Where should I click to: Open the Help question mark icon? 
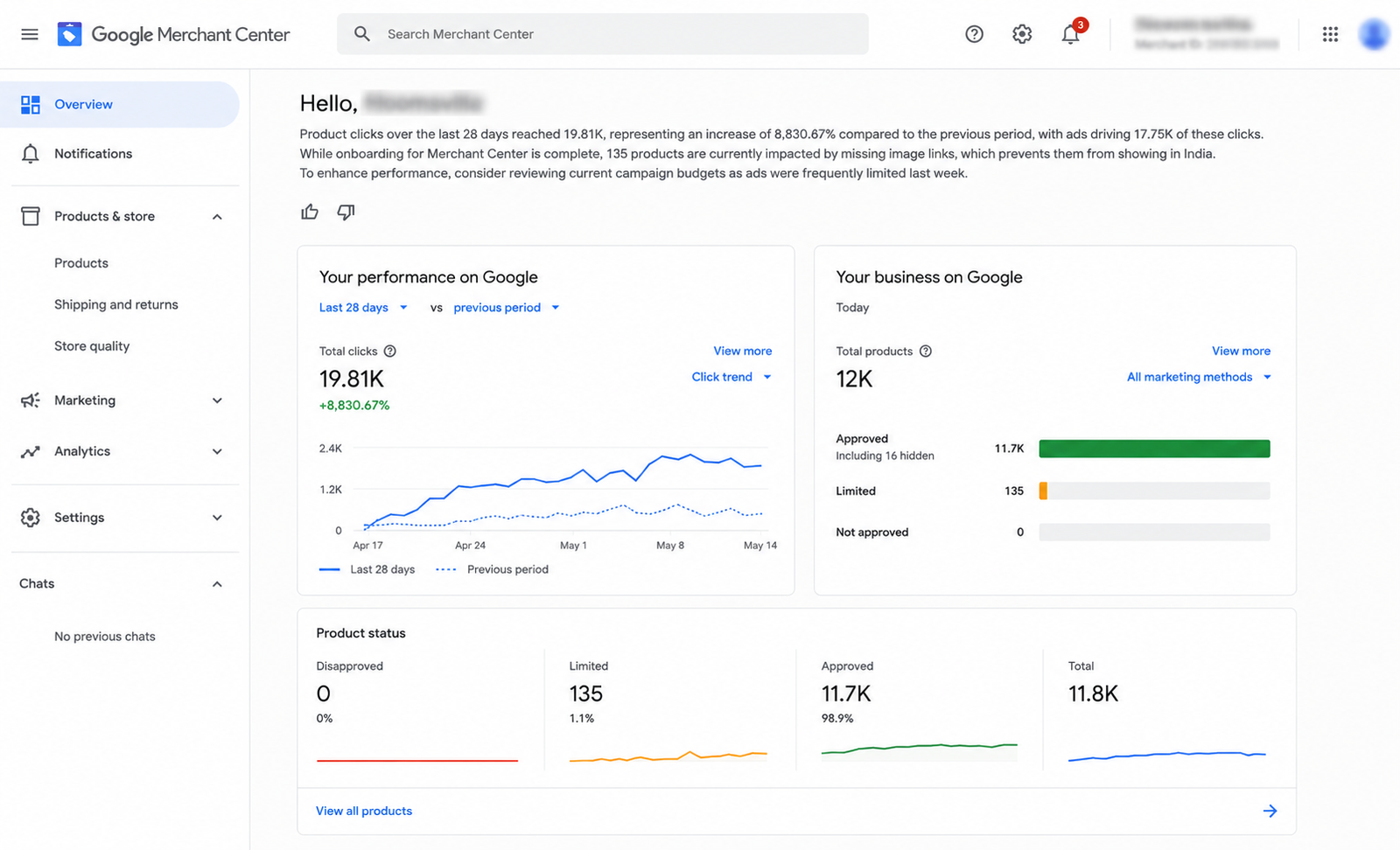click(x=974, y=34)
